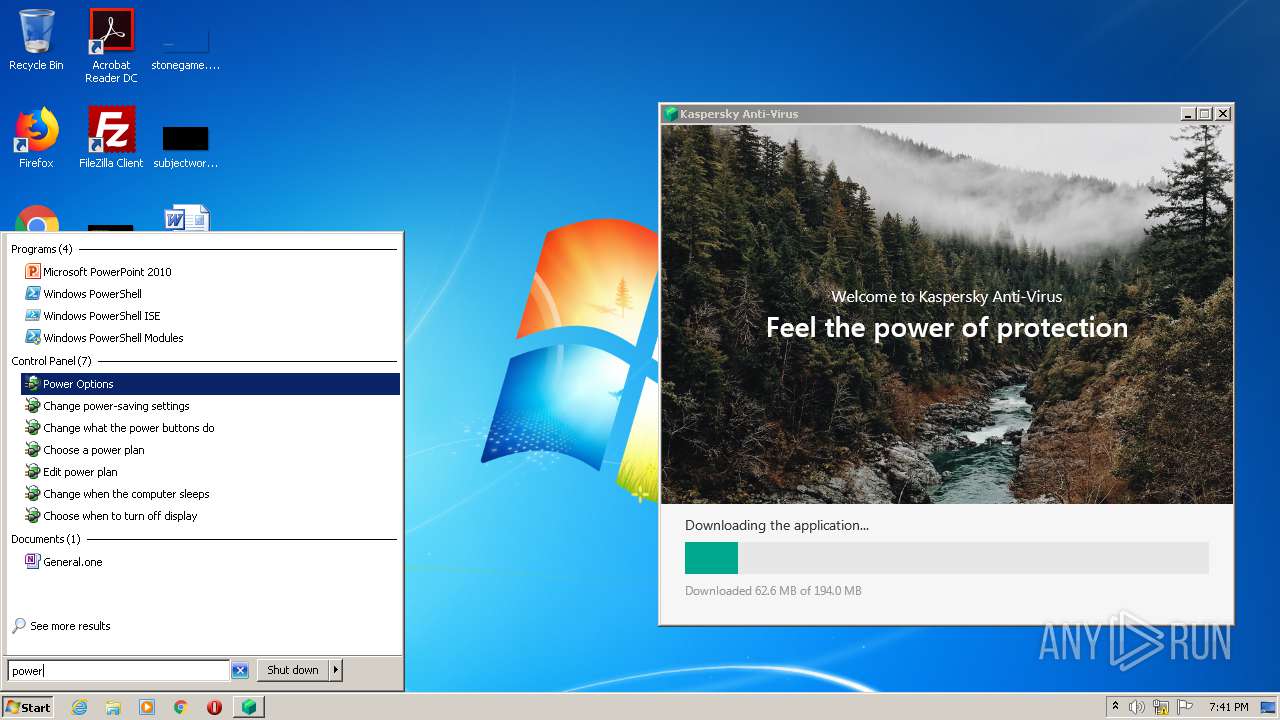Open Chrome from the taskbar
1280x720 pixels.
click(x=181, y=707)
